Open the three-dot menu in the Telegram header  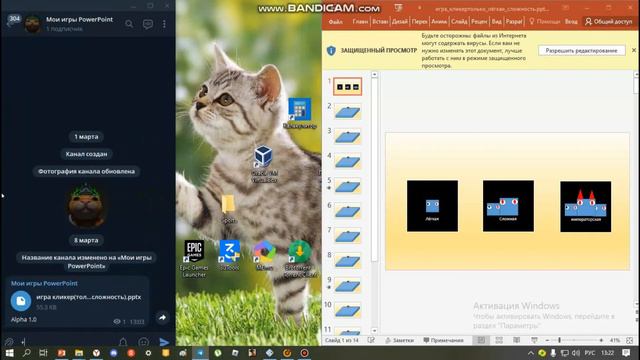point(164,24)
